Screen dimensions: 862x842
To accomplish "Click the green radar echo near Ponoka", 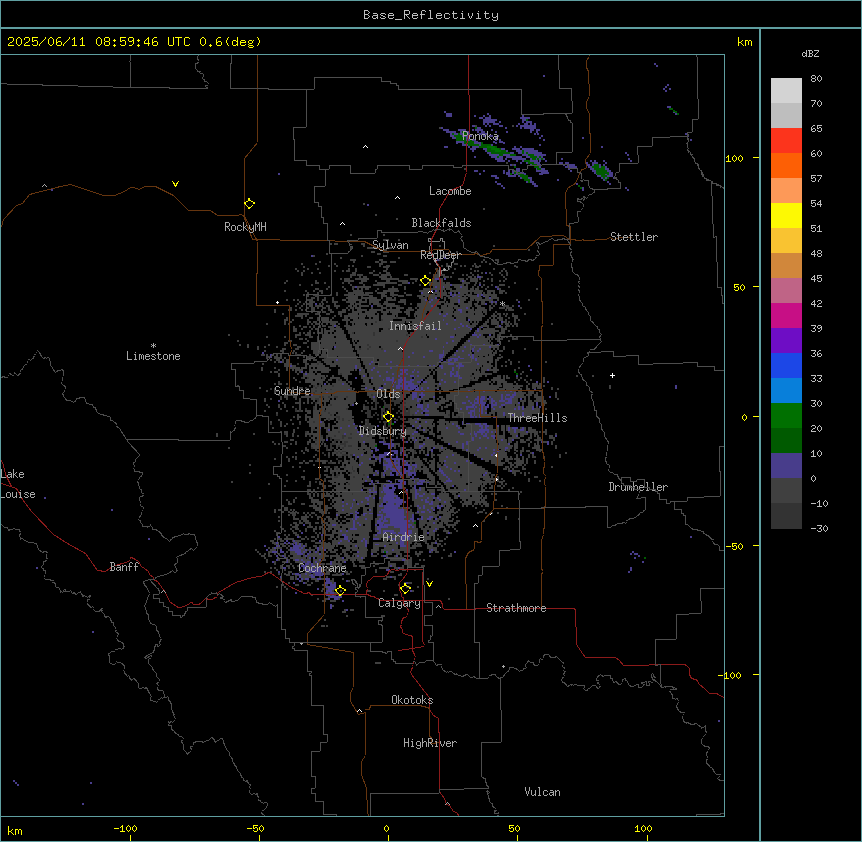I will click(x=493, y=149).
